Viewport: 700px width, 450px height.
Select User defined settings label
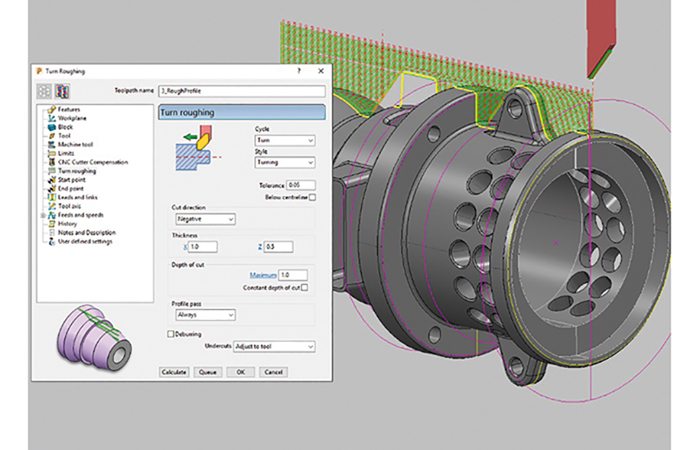(85, 242)
